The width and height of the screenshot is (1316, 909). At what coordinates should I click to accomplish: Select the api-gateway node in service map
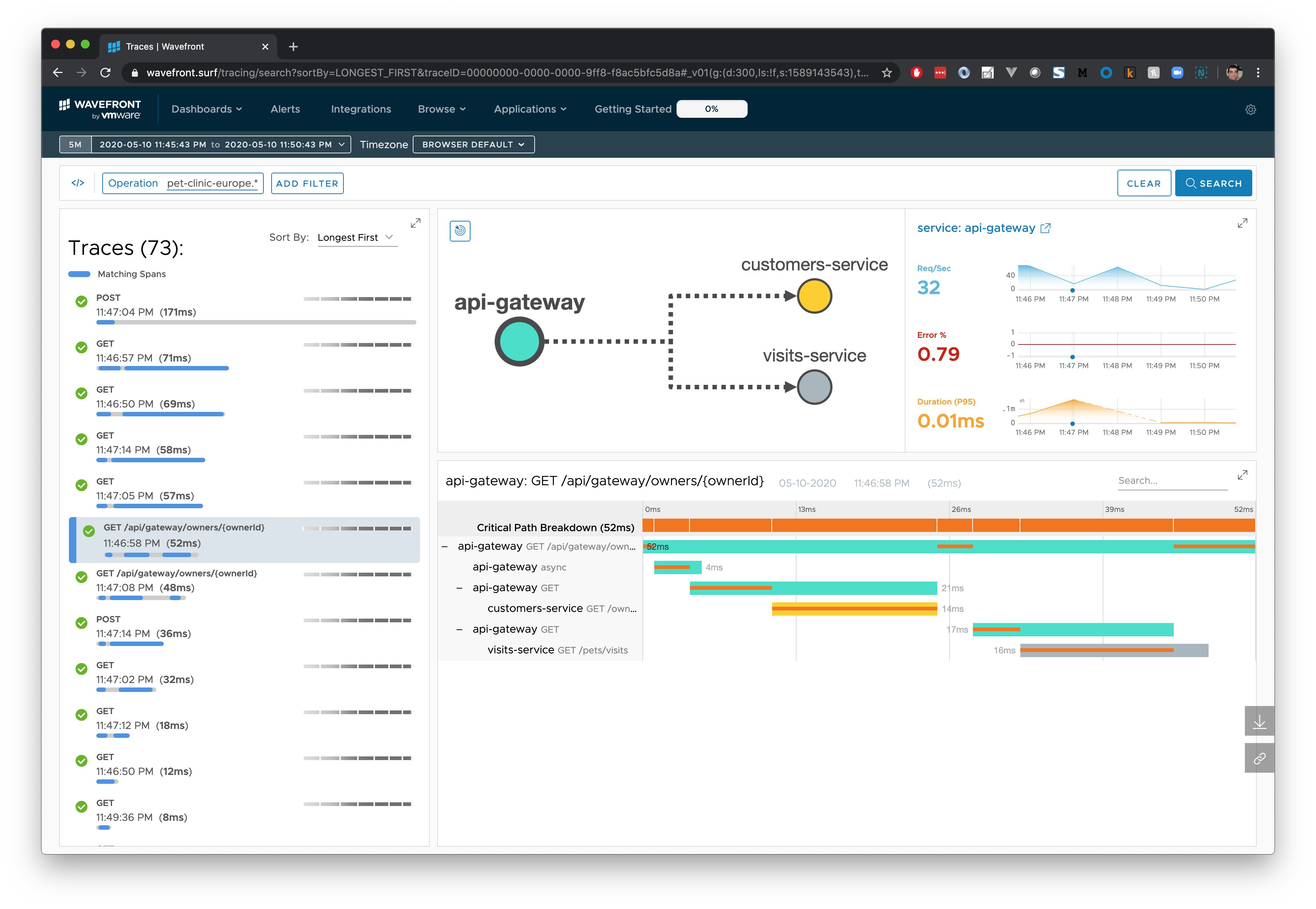(x=519, y=342)
